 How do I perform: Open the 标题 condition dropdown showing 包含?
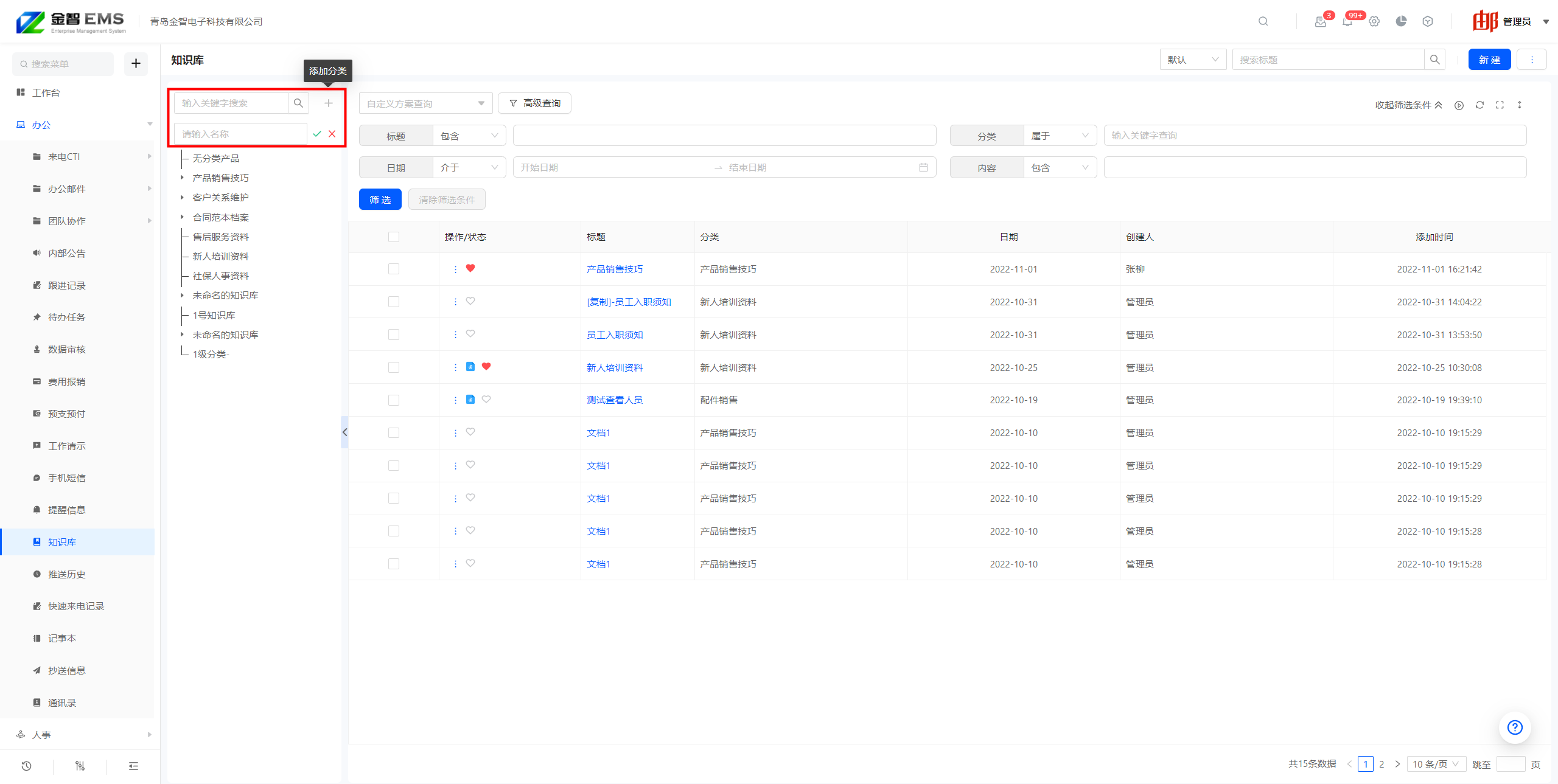469,136
